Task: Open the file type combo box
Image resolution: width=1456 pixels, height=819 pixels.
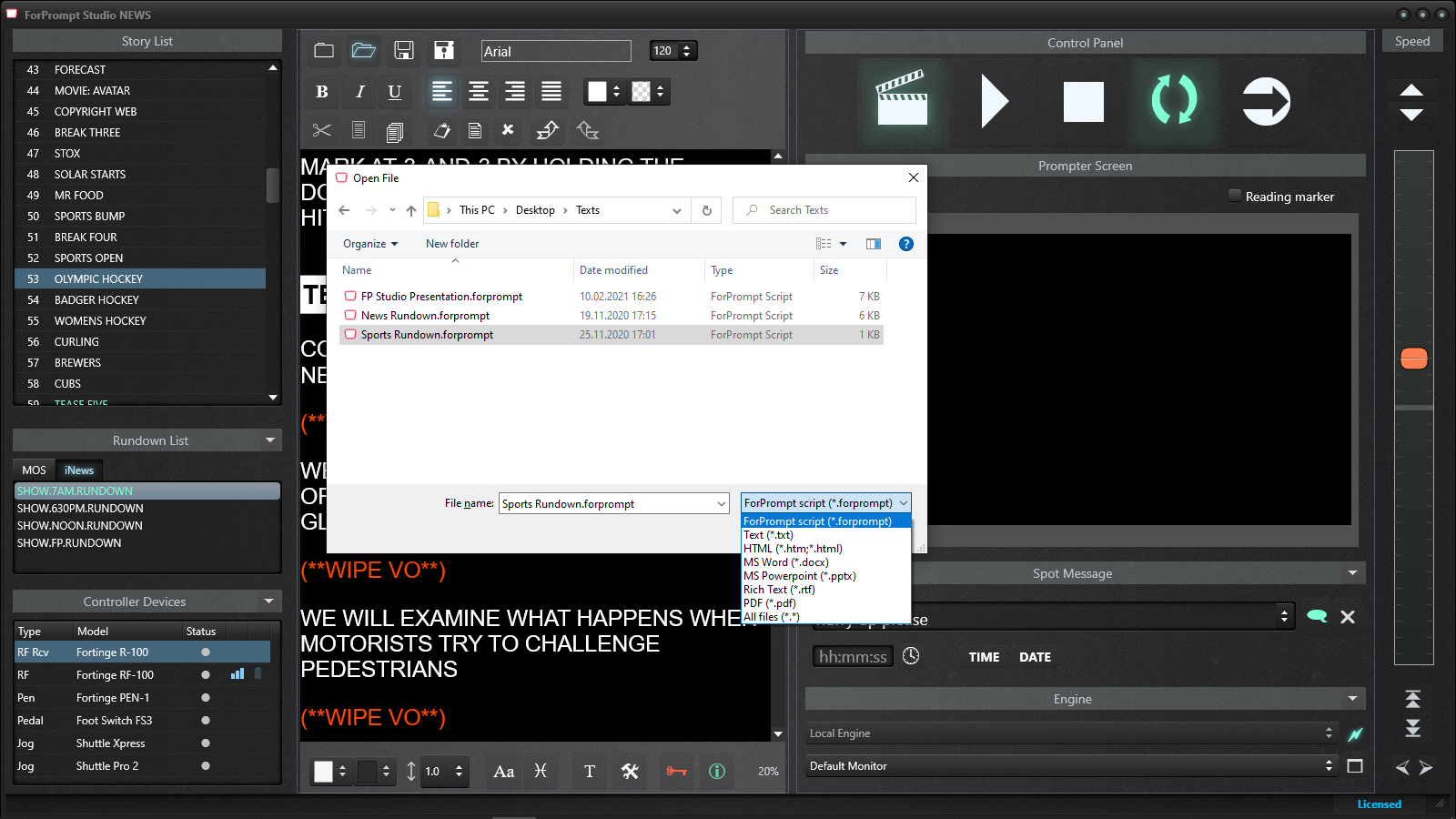Action: (x=825, y=503)
